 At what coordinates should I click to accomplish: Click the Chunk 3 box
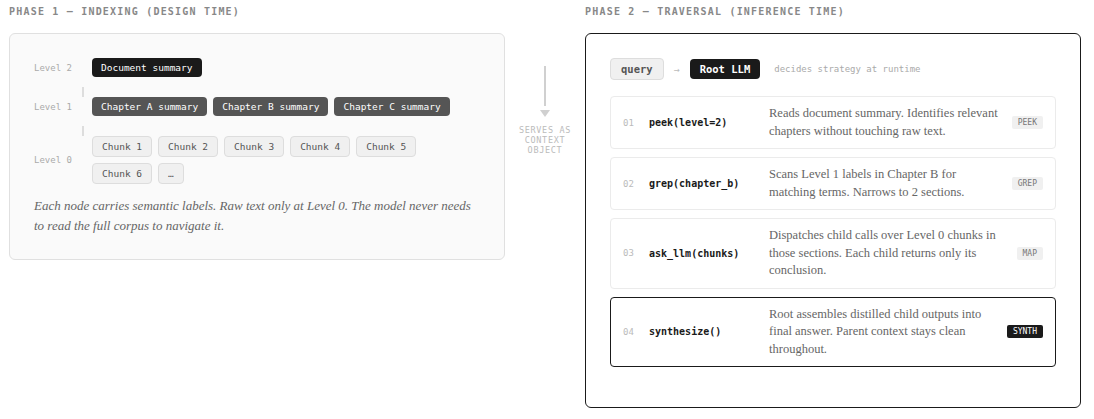click(254, 147)
